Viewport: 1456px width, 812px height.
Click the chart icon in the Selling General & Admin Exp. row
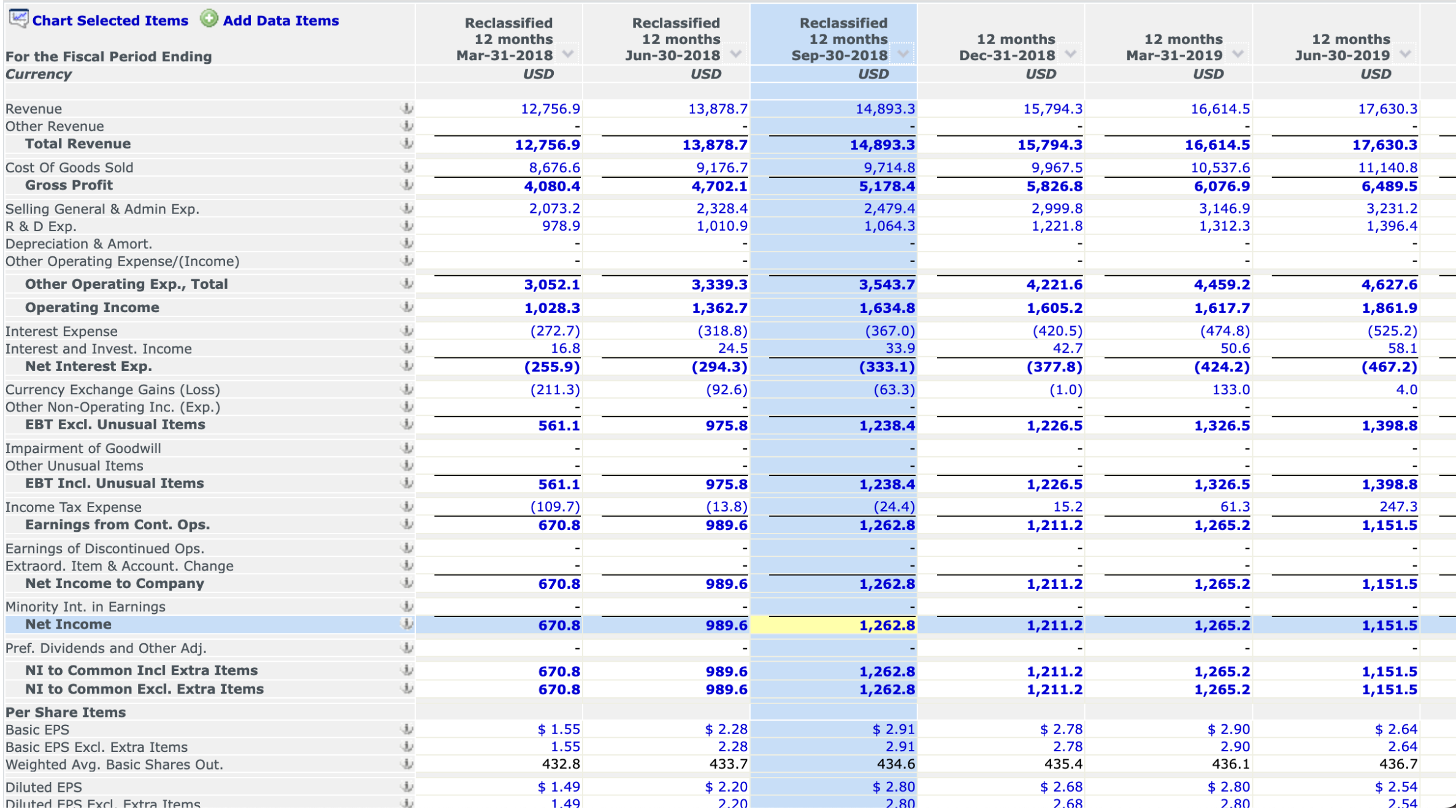click(406, 209)
